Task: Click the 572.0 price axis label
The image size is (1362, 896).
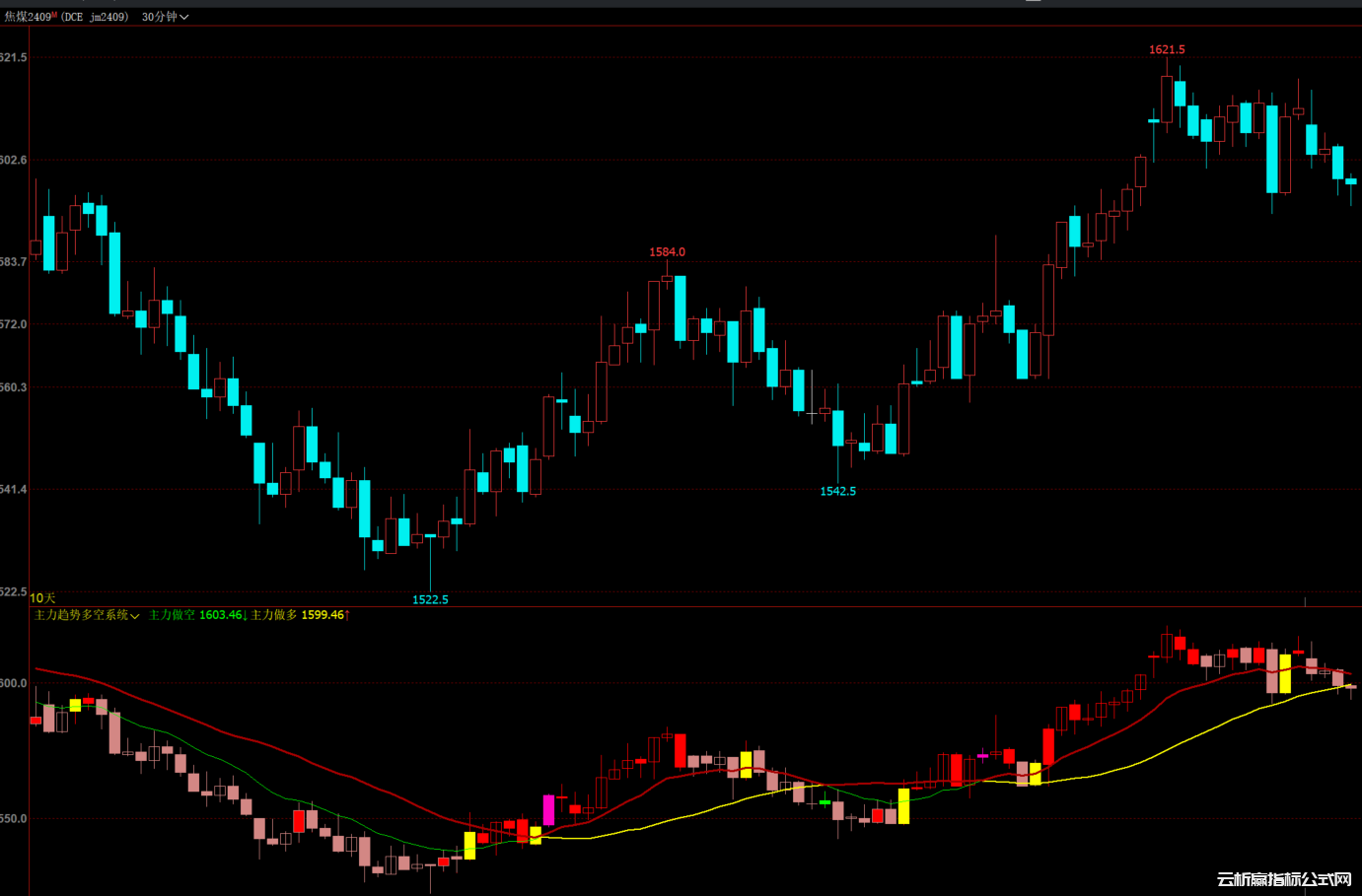Action: tap(14, 324)
